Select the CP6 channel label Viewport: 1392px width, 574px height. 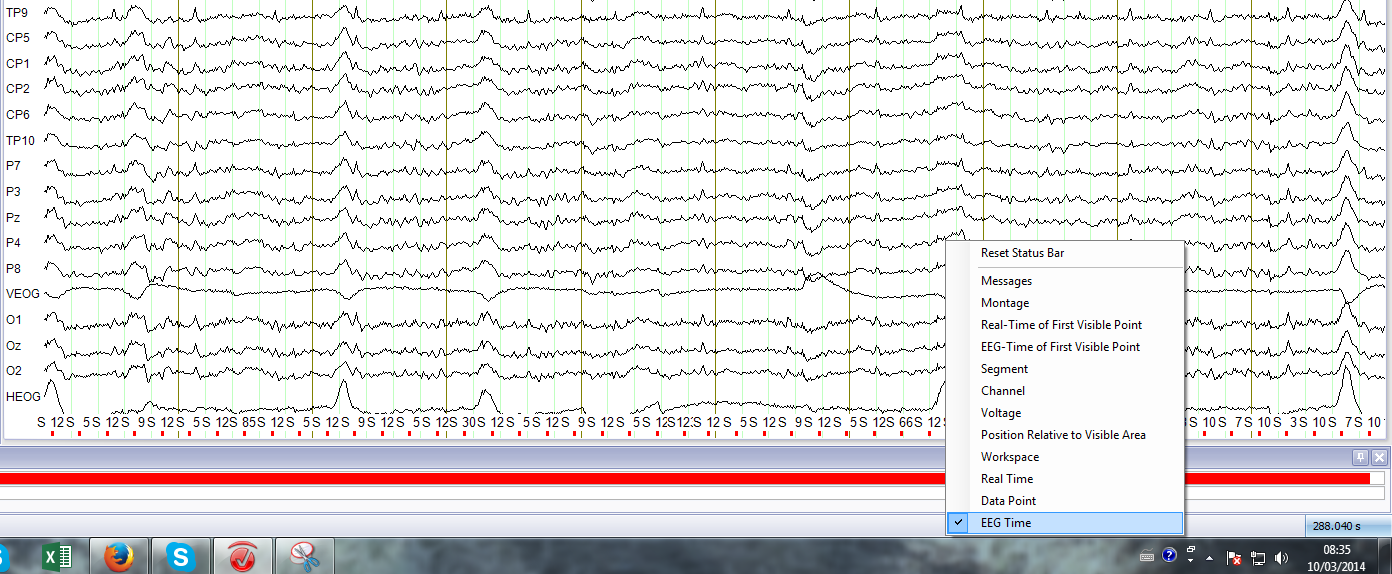pyautogui.click(x=17, y=114)
